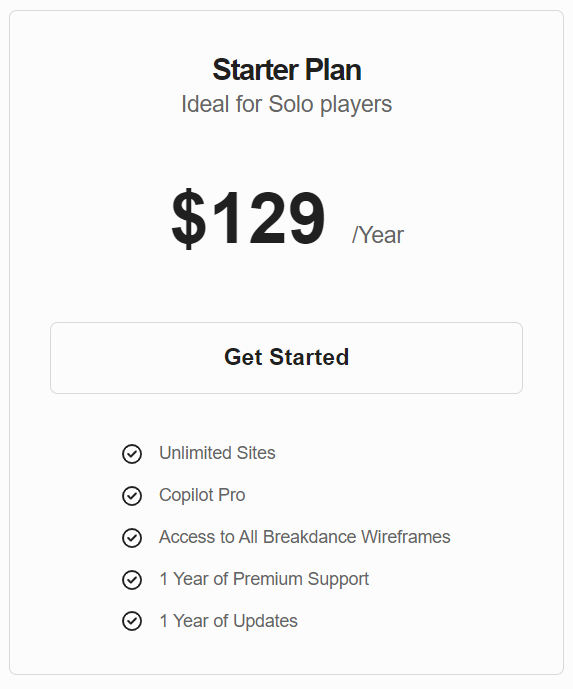Screen dimensions: 573x689
Task: Select the Copilot Pro feature text
Action: pos(202,495)
